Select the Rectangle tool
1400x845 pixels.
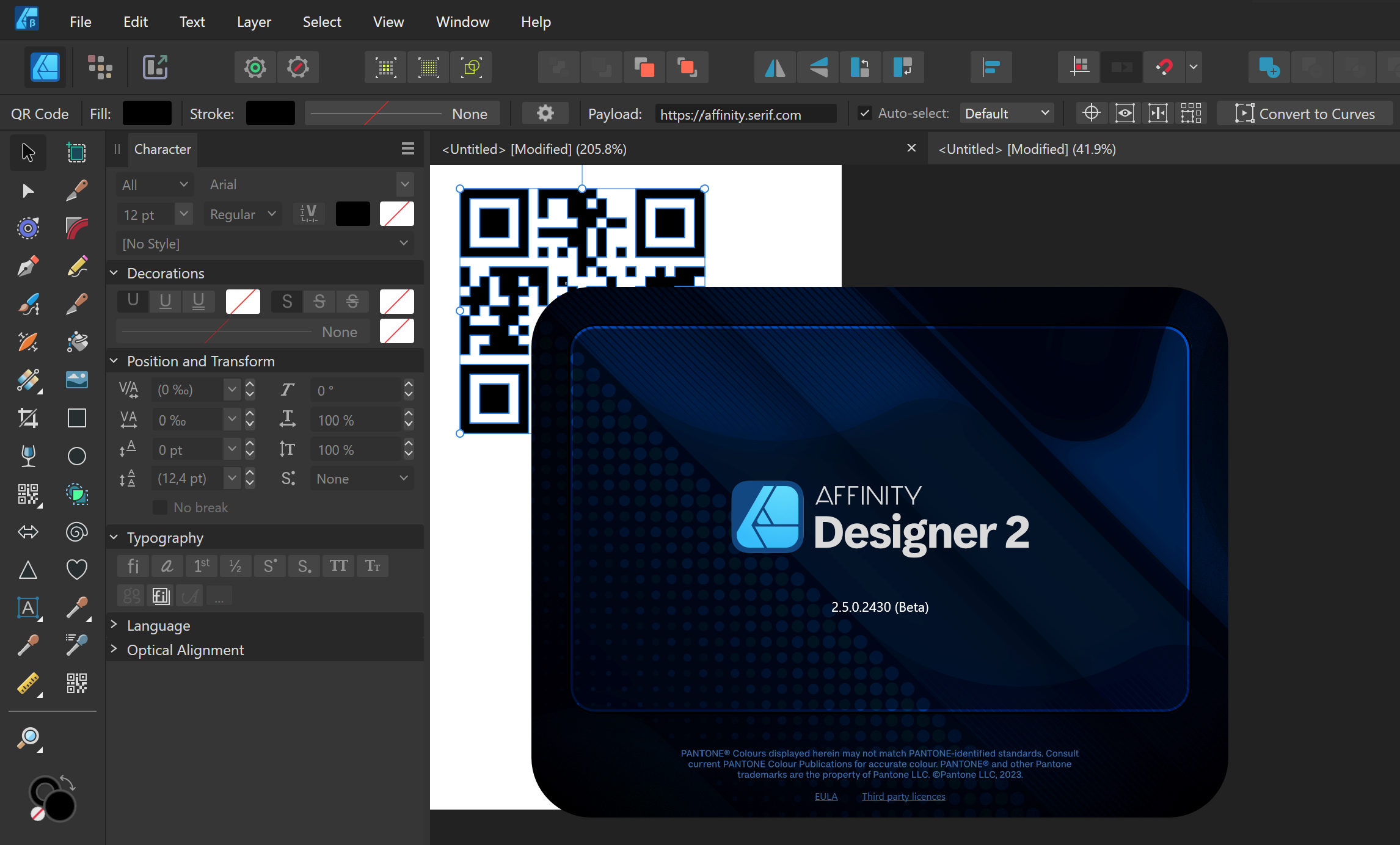[76, 418]
